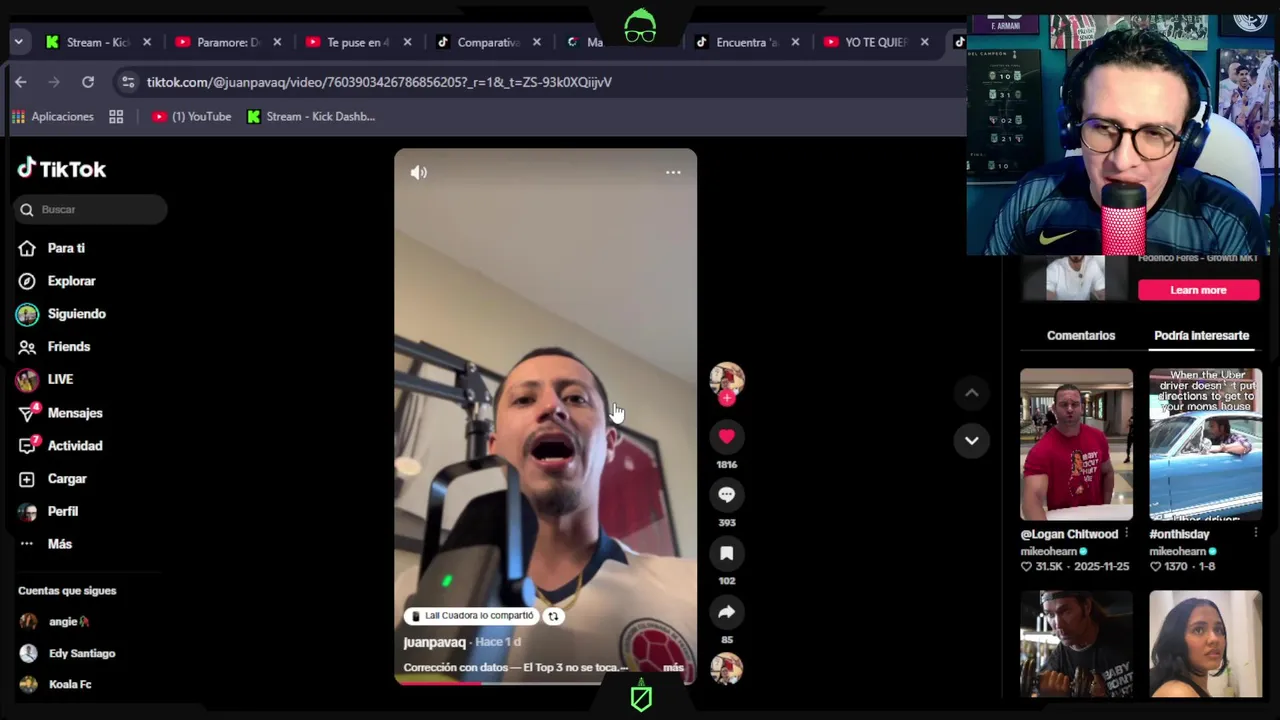Open followed account Koala Fc
This screenshot has height=720, width=1280.
tap(70, 684)
